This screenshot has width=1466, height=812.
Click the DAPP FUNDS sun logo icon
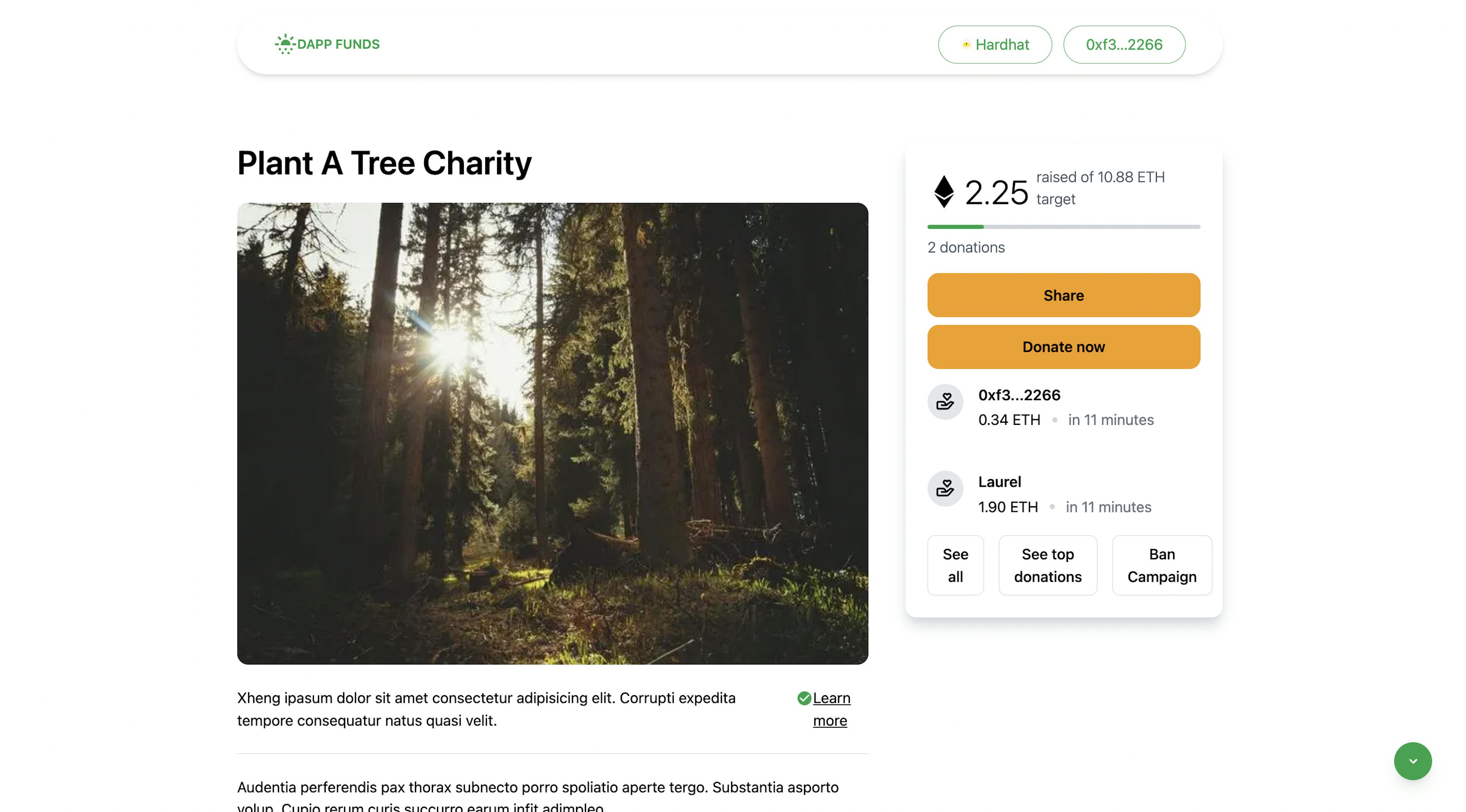284,44
